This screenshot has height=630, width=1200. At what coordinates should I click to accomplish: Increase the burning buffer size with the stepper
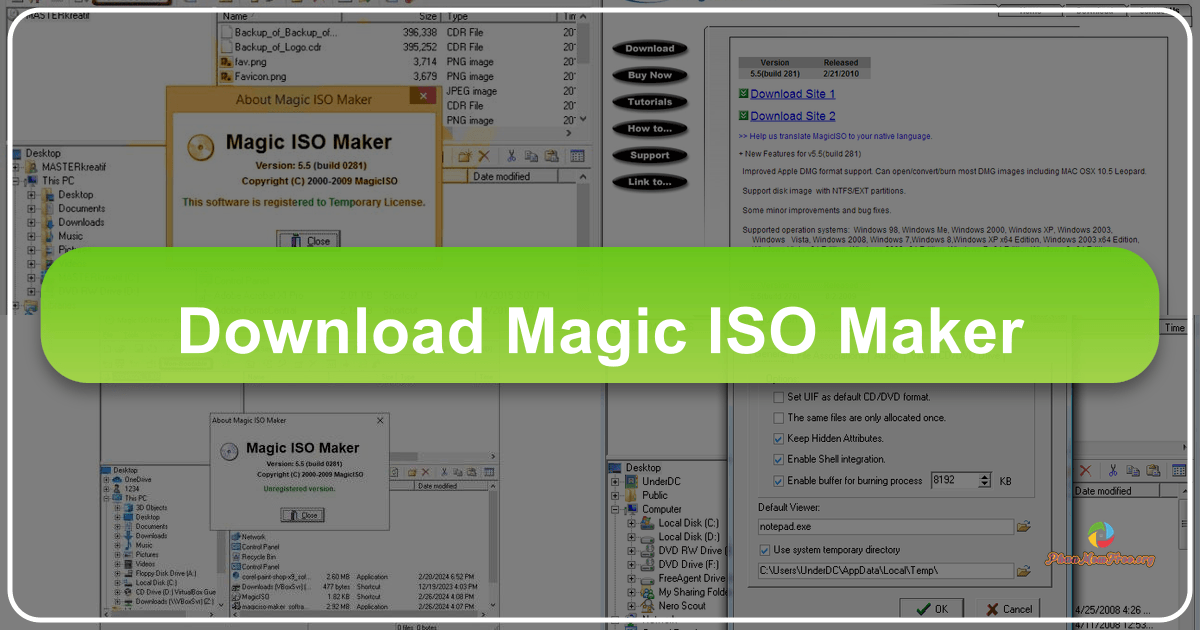pyautogui.click(x=983, y=475)
